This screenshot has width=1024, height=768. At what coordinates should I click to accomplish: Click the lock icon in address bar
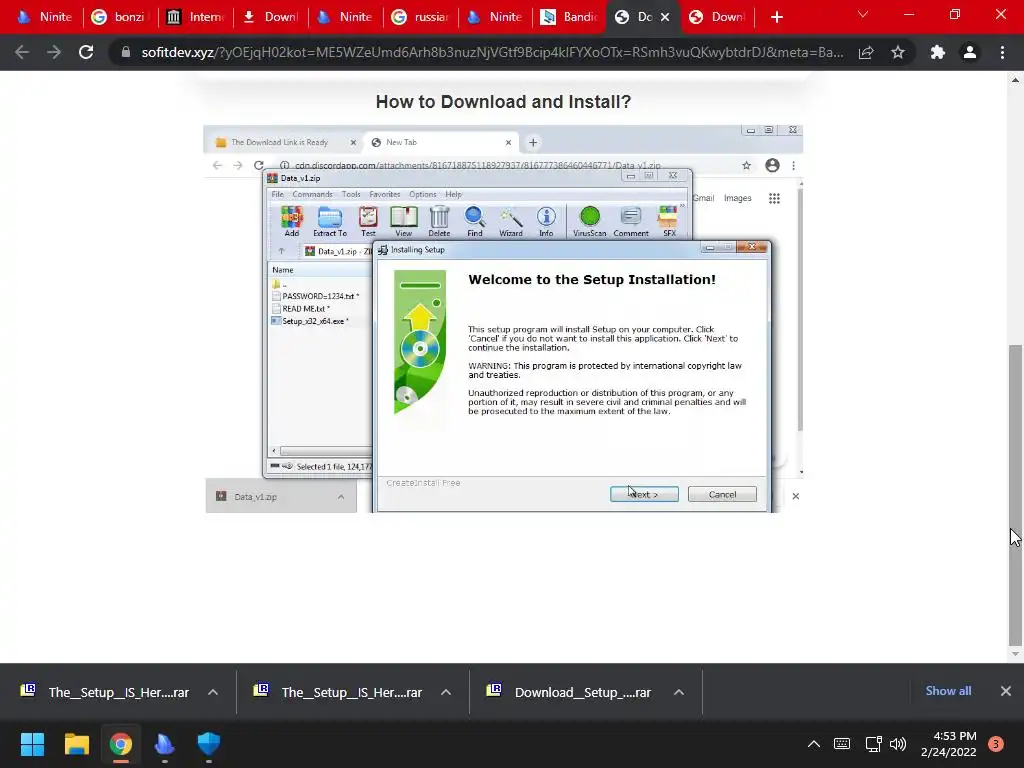(x=125, y=52)
